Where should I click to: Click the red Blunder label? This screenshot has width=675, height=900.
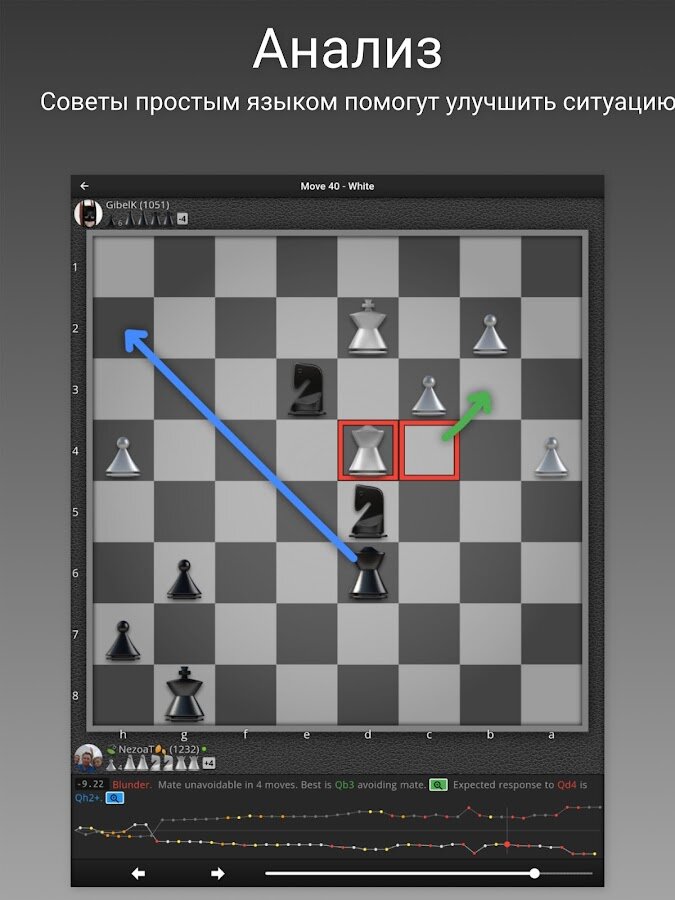click(x=132, y=785)
